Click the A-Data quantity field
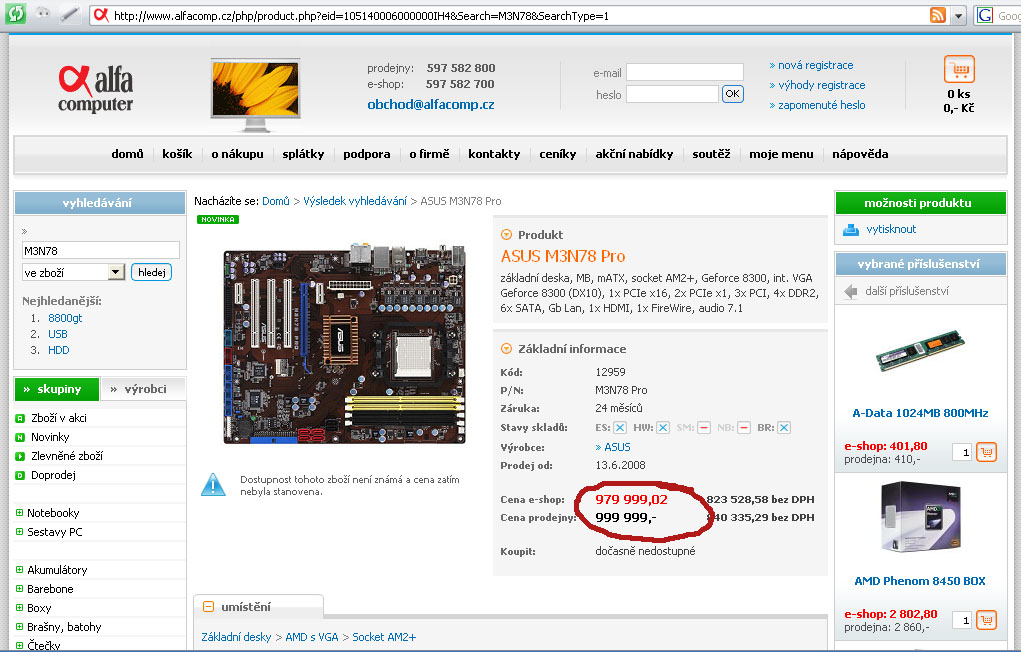This screenshot has width=1021, height=652. point(962,452)
